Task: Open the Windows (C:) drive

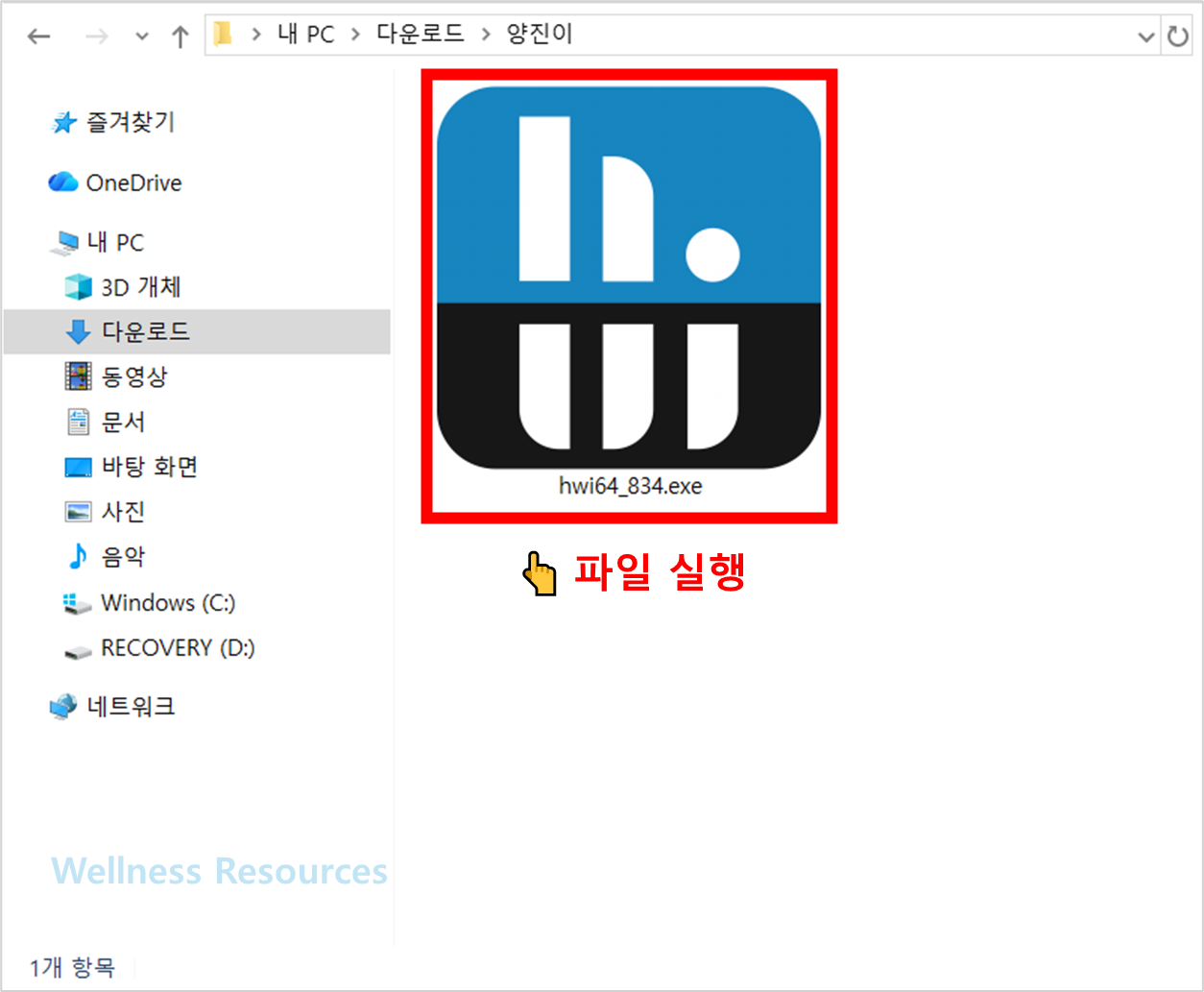Action: coord(168,603)
